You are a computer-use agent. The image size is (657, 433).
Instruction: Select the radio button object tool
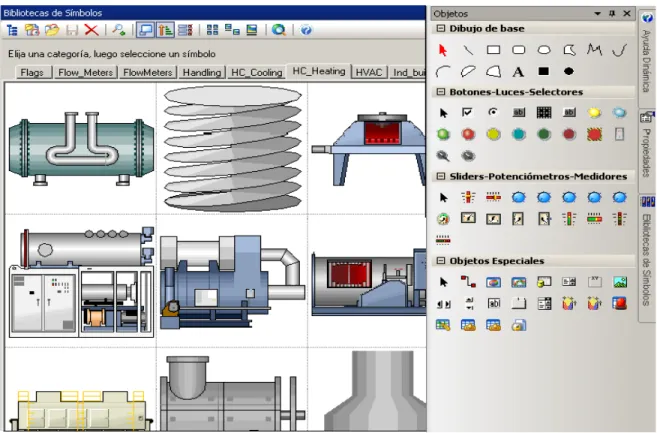[493, 112]
